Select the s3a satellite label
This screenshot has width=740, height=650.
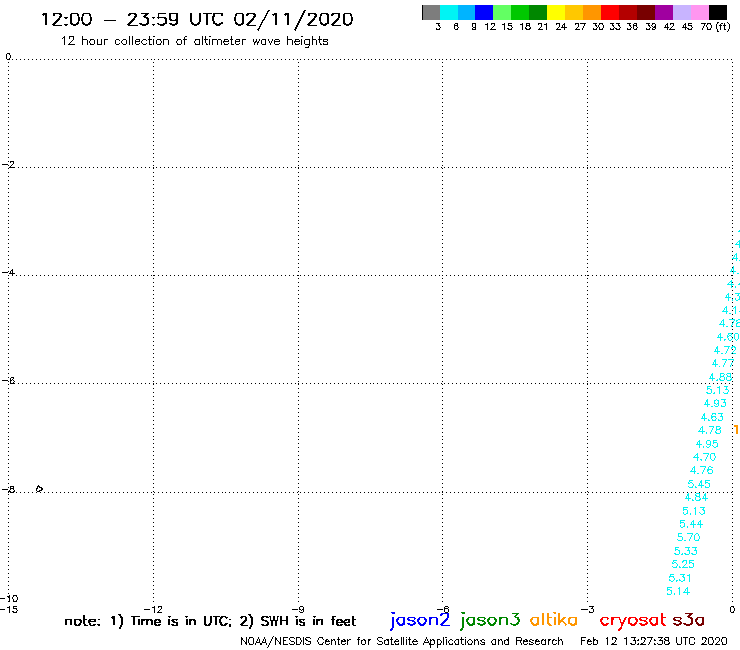[688, 620]
